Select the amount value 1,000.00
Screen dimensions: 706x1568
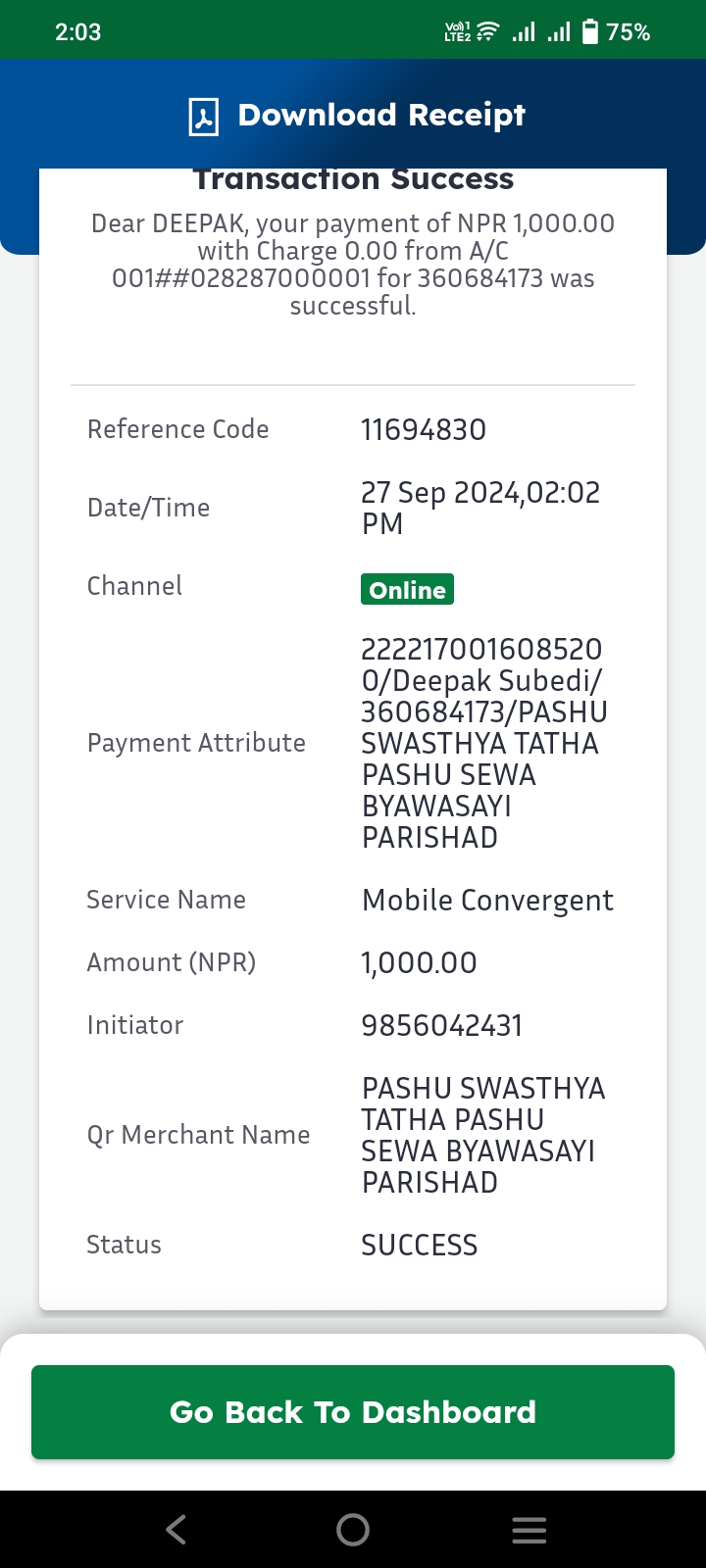click(x=419, y=962)
